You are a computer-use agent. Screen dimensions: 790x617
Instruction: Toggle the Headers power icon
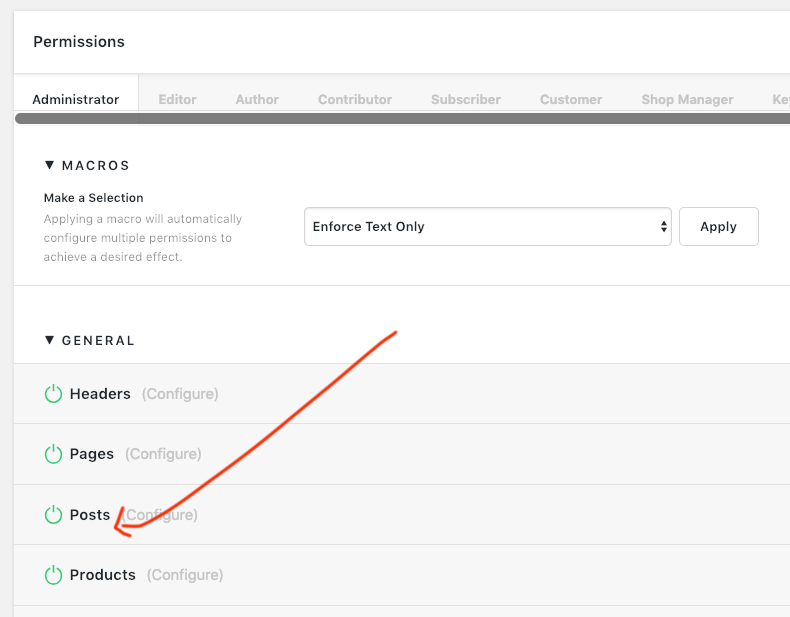click(54, 394)
